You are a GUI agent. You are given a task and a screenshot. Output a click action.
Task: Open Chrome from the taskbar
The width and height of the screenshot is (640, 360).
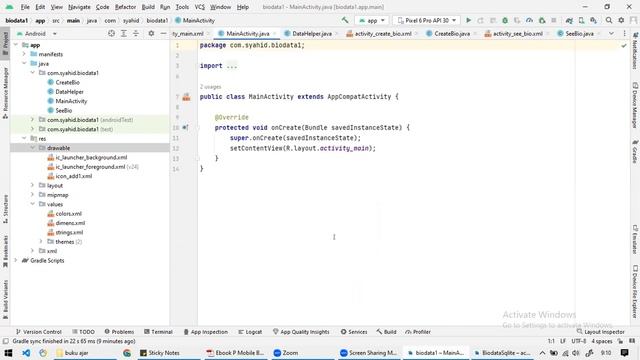127,353
